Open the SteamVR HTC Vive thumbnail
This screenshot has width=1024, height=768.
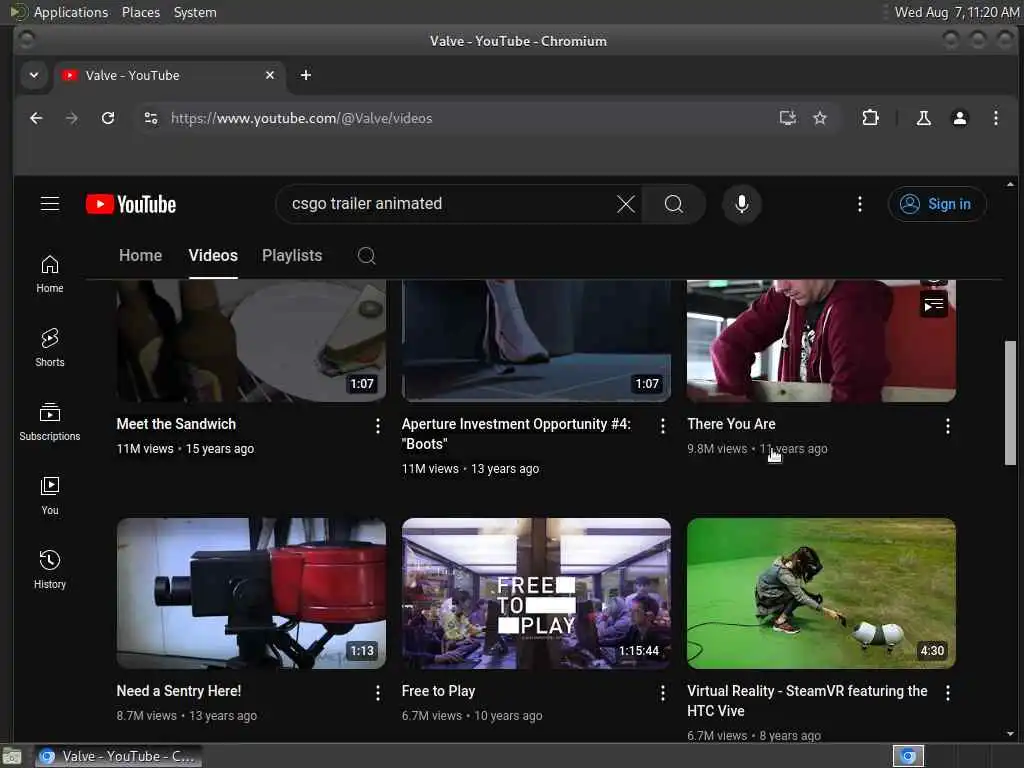[x=821, y=594]
